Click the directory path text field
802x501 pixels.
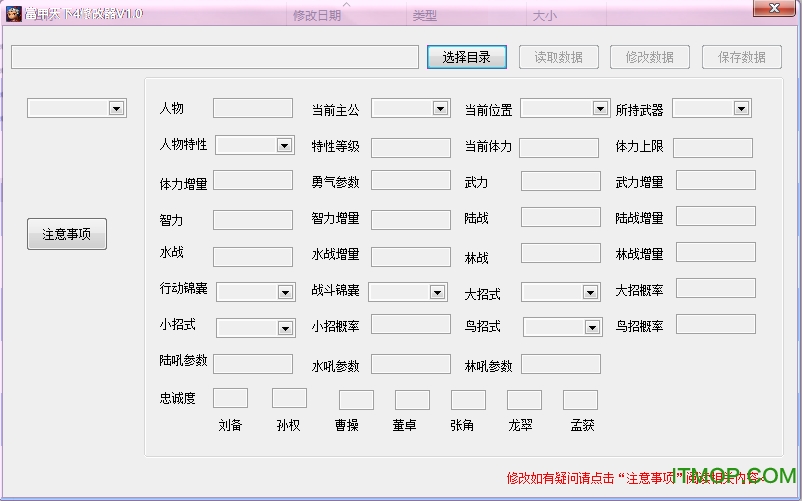pos(214,57)
